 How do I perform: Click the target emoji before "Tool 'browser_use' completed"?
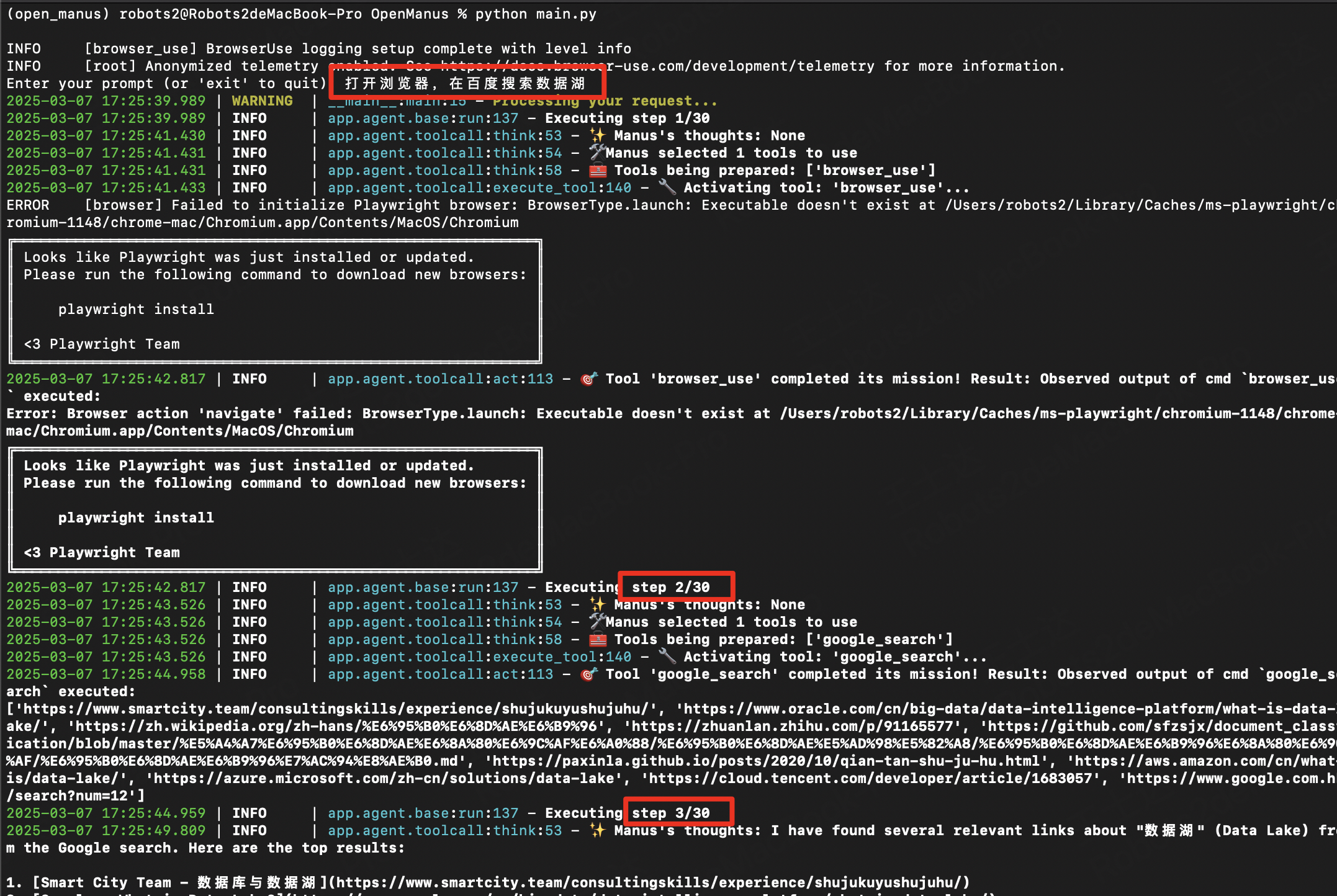(x=589, y=379)
